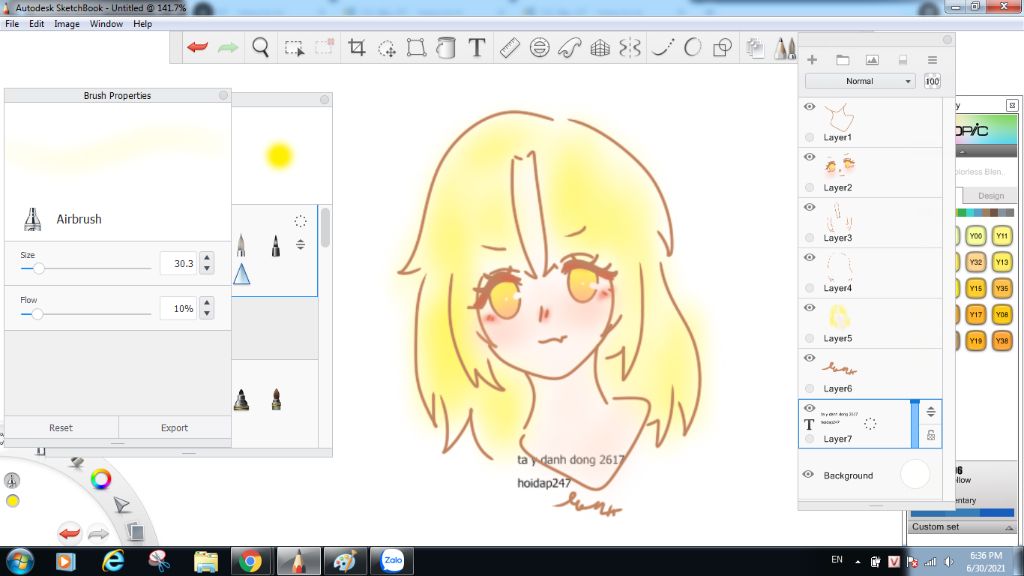Toggle the lock circle on Layer1
1024x576 pixels.
click(810, 137)
